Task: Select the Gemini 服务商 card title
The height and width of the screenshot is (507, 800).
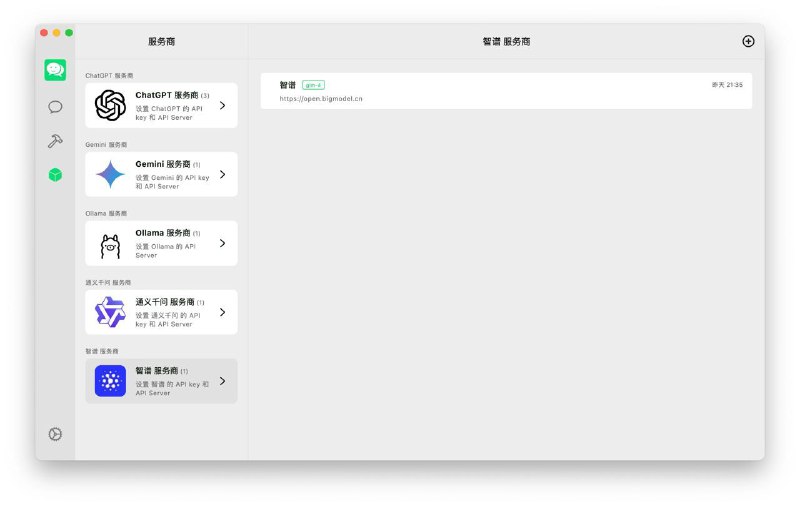Action: pos(163,164)
